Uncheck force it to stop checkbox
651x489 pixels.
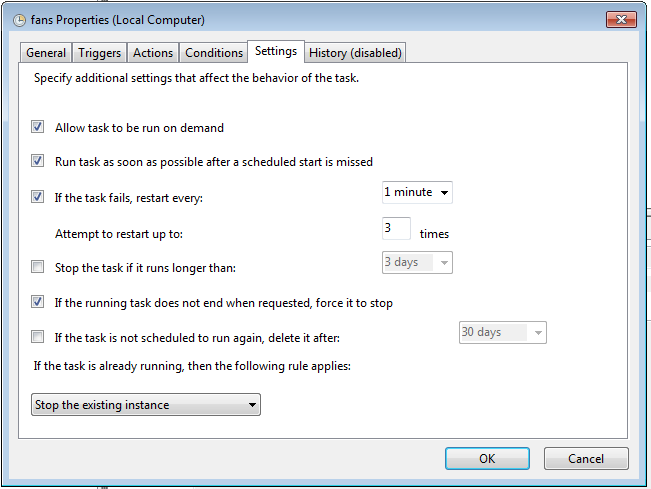[37, 302]
